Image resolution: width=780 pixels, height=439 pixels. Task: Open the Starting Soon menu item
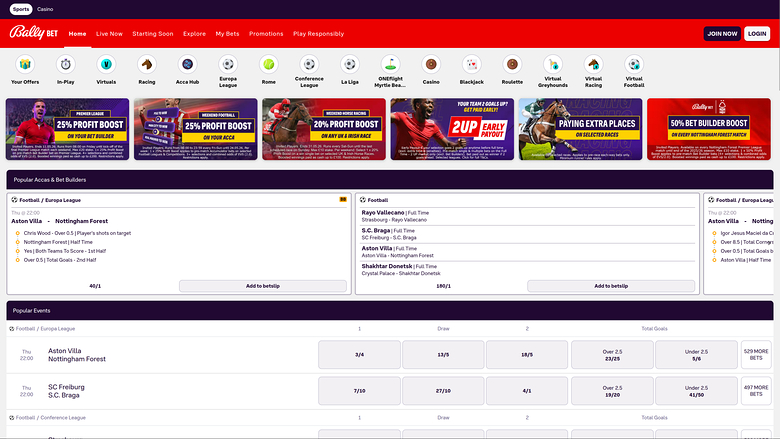point(153,34)
